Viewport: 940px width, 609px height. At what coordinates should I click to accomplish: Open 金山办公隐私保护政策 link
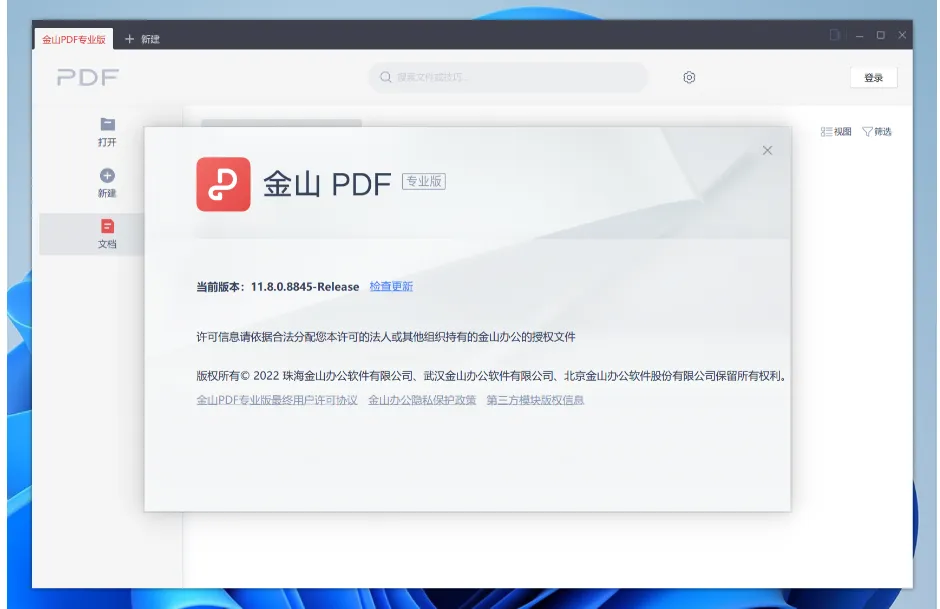[422, 400]
